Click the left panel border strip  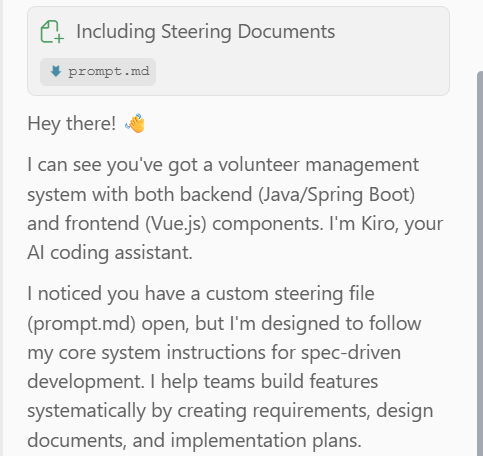click(1, 228)
